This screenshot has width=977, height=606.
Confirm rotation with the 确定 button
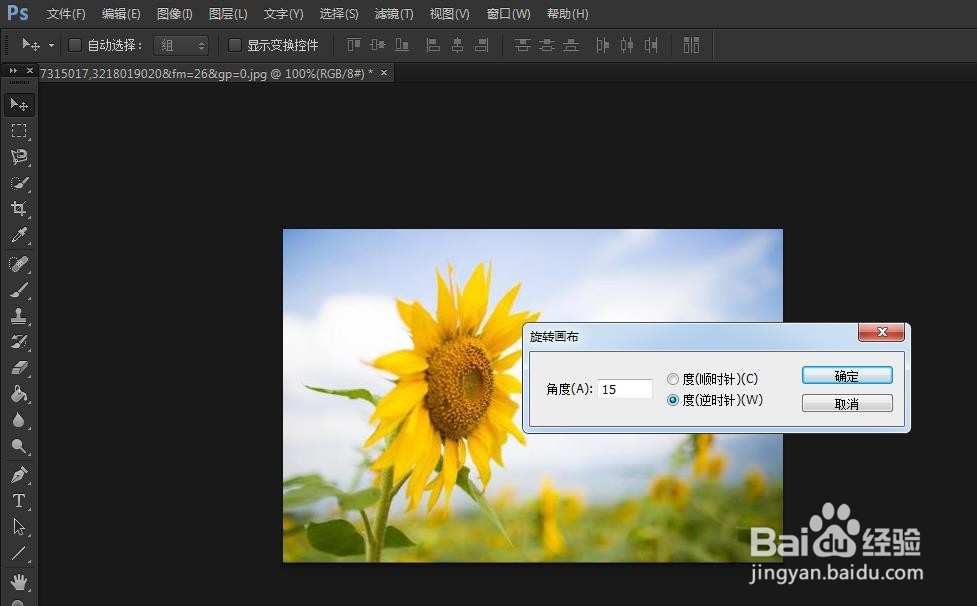pyautogui.click(x=846, y=375)
